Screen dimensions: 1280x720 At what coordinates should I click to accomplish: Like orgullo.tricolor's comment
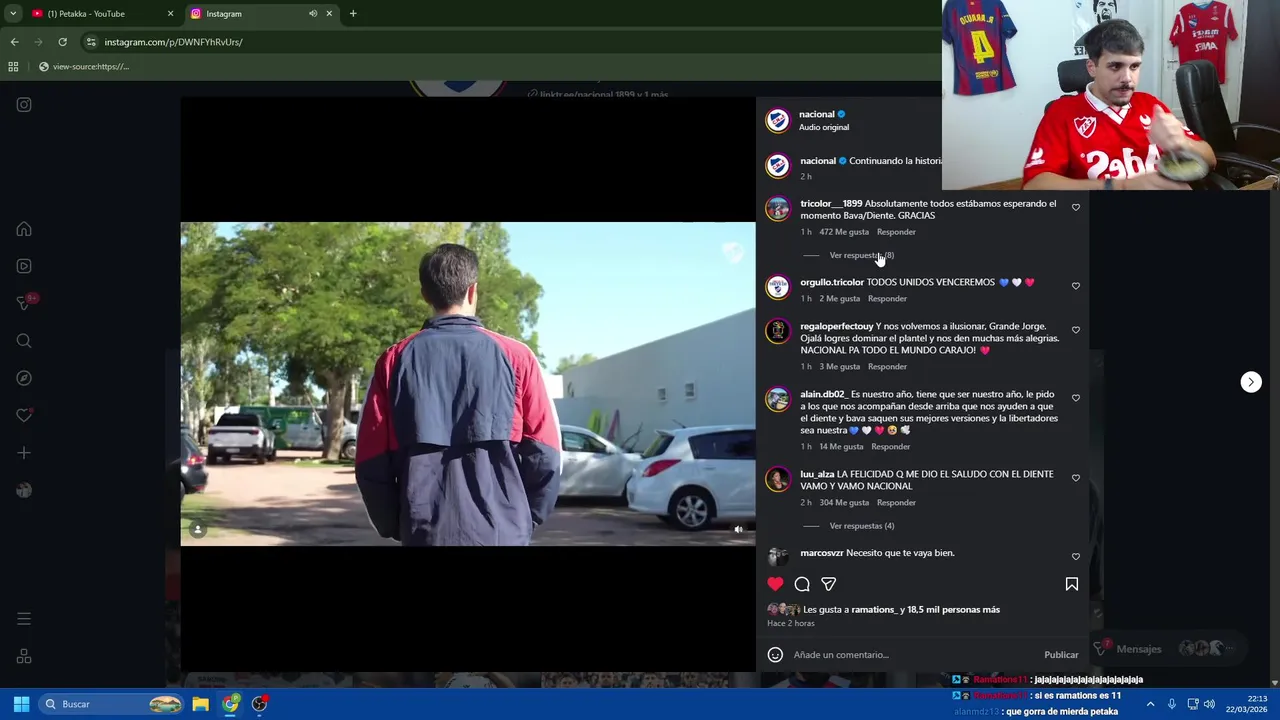click(1076, 286)
